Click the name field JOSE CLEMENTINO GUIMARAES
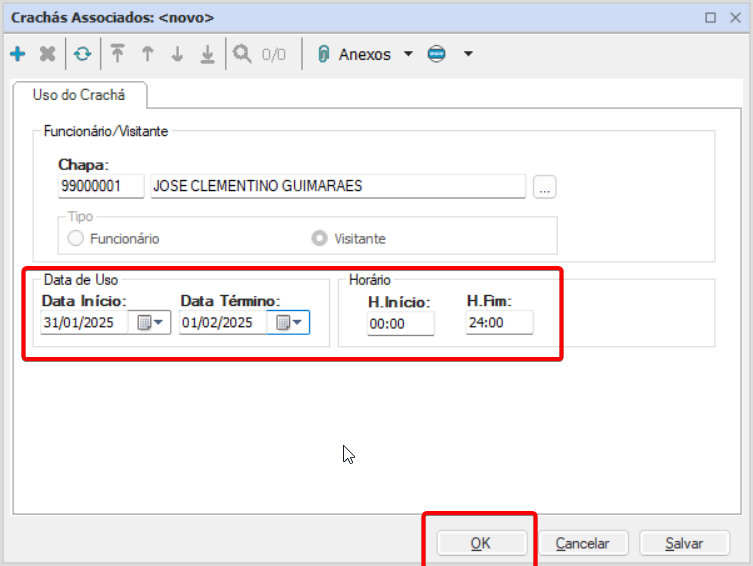This screenshot has height=566, width=753. pyautogui.click(x=338, y=186)
